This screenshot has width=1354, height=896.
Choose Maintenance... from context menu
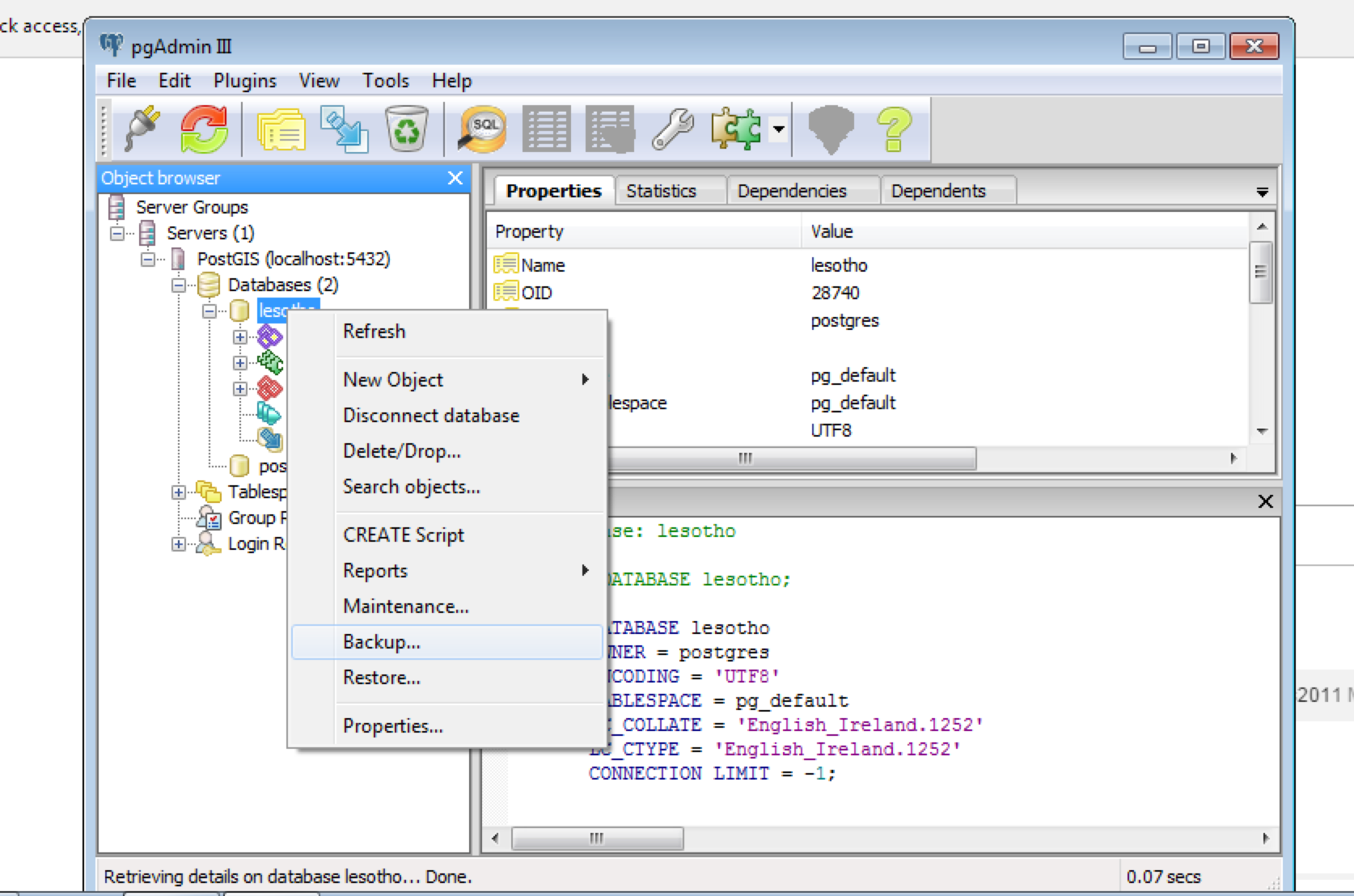(447, 606)
